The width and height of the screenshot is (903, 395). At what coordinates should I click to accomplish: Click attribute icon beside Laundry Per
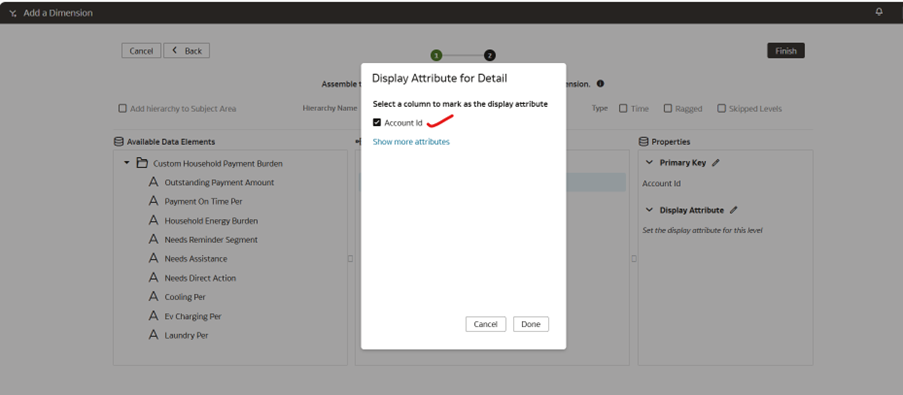153,335
